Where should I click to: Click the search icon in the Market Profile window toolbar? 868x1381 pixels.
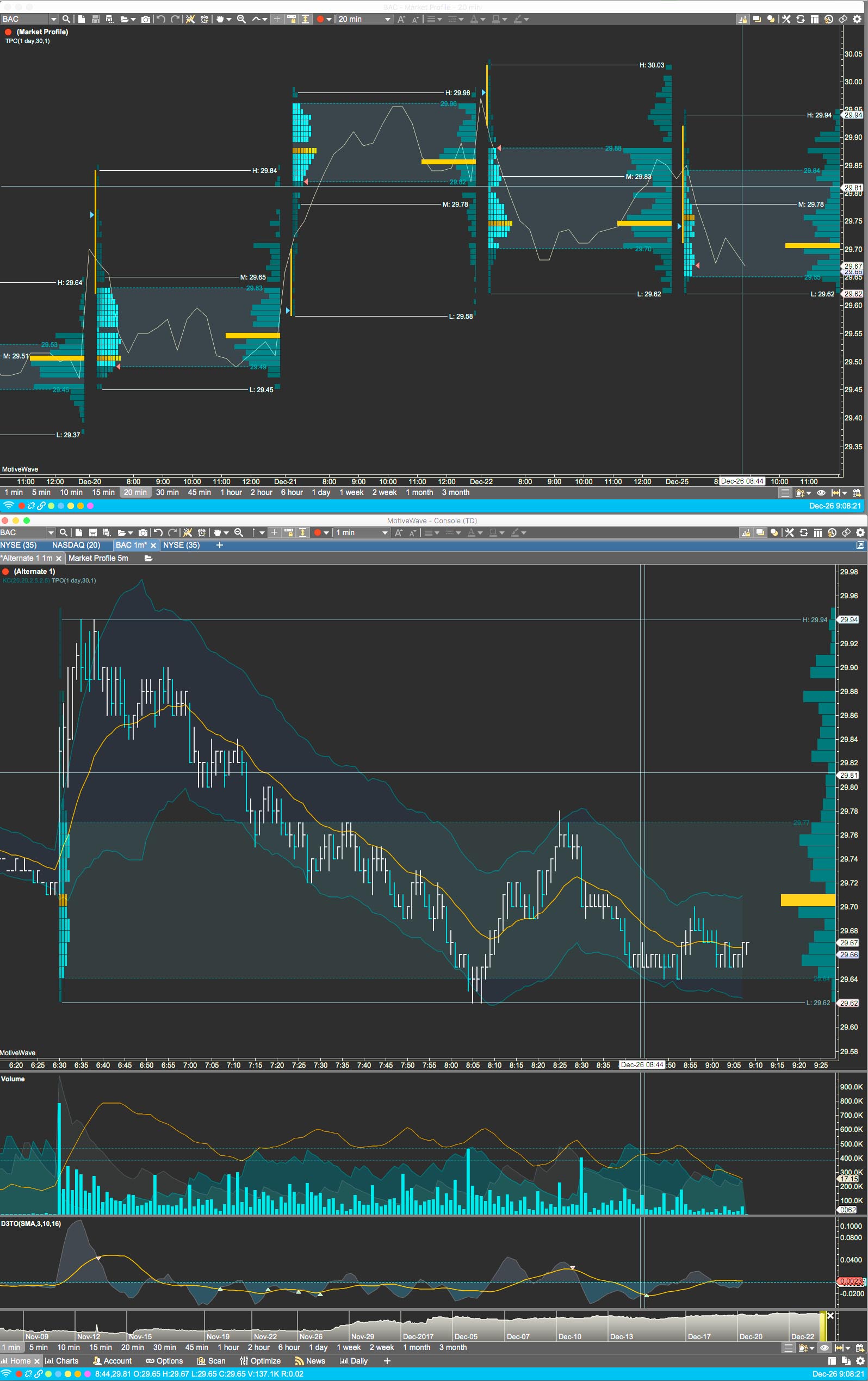pos(66,19)
